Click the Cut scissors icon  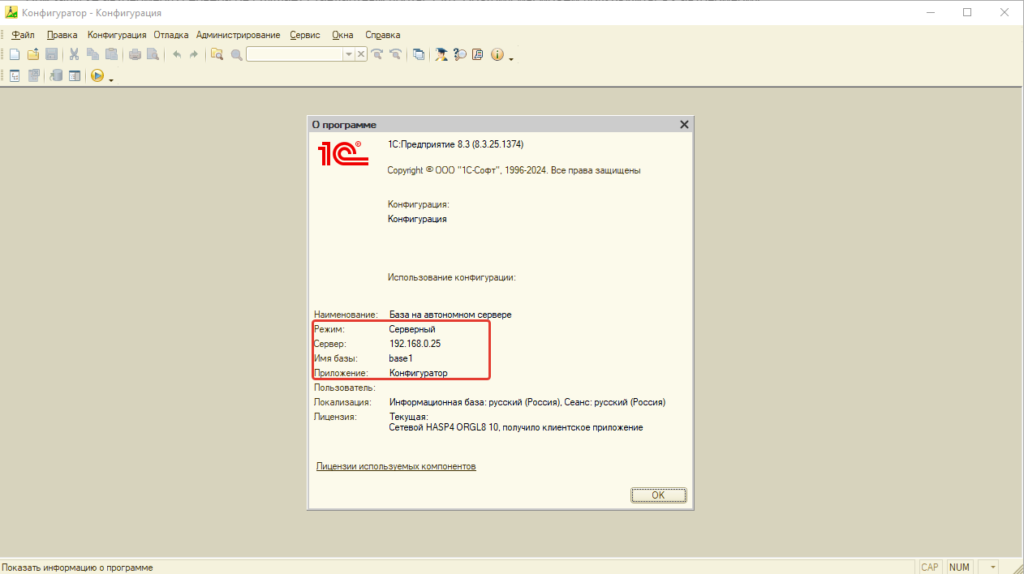tap(74, 55)
